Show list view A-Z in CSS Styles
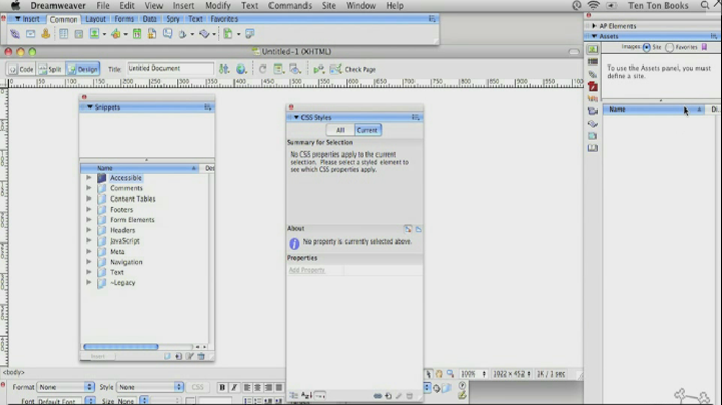The height and width of the screenshot is (405, 722). [x=306, y=395]
